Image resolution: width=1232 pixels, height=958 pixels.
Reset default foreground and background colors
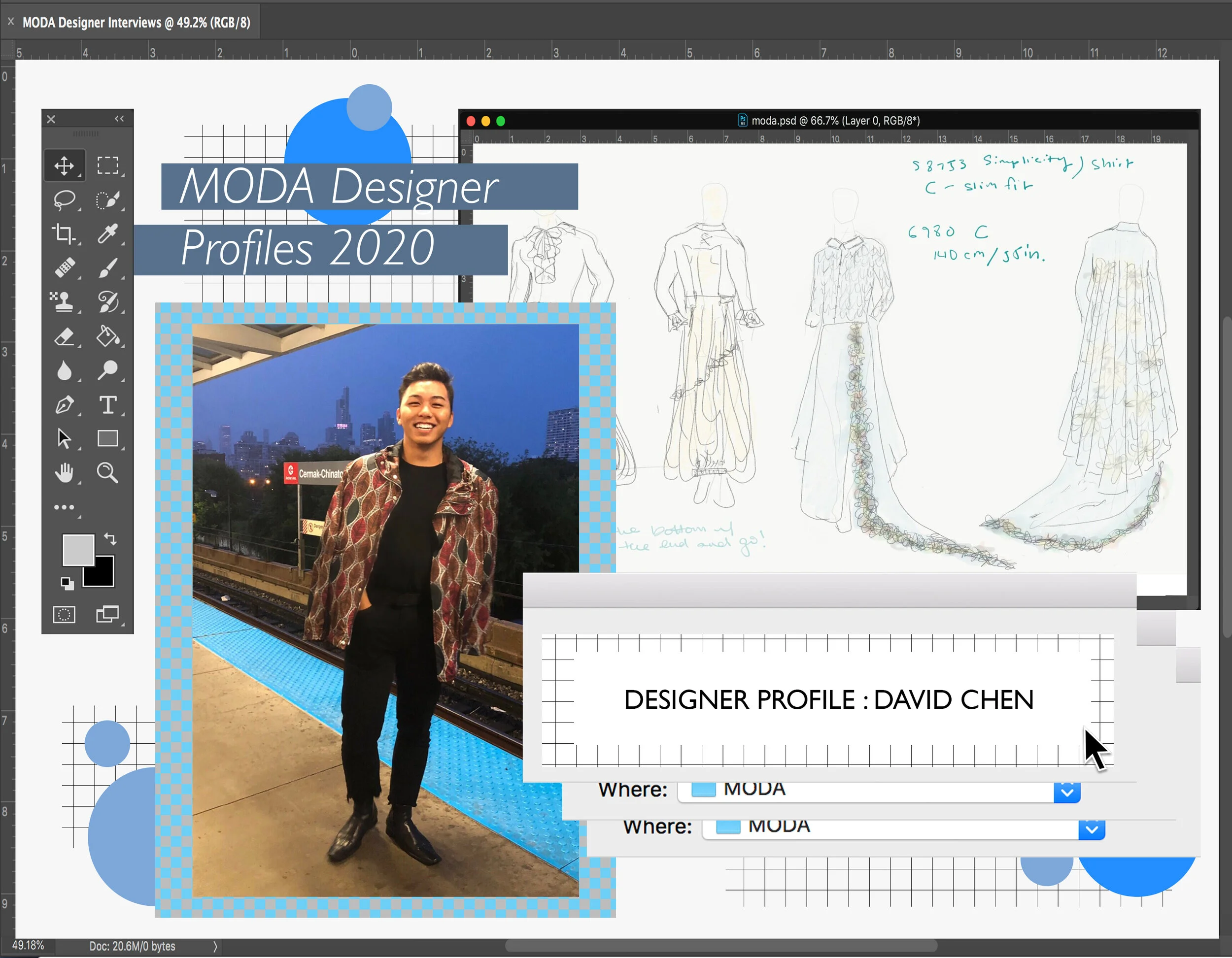67,583
